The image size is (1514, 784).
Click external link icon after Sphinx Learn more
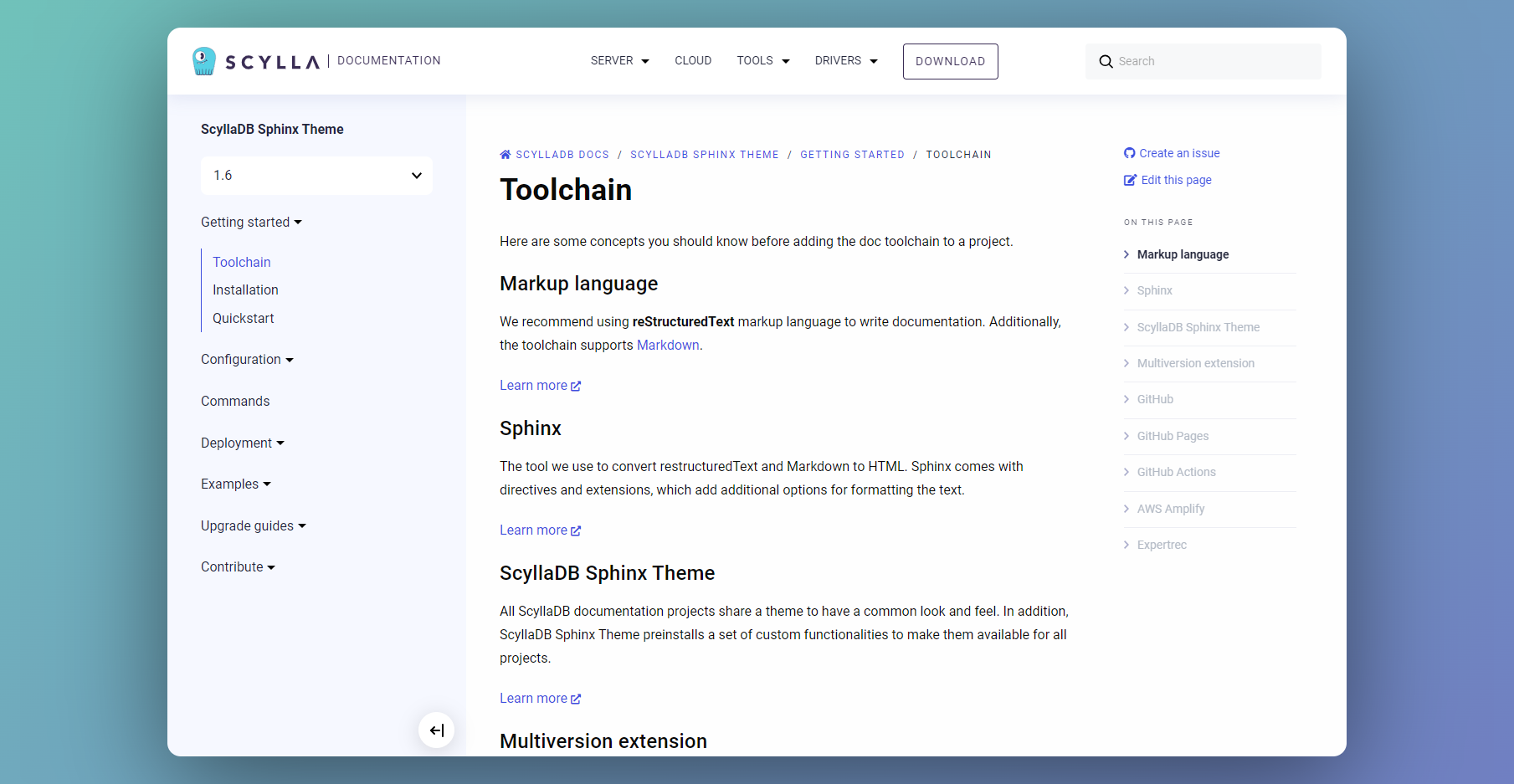[576, 530]
